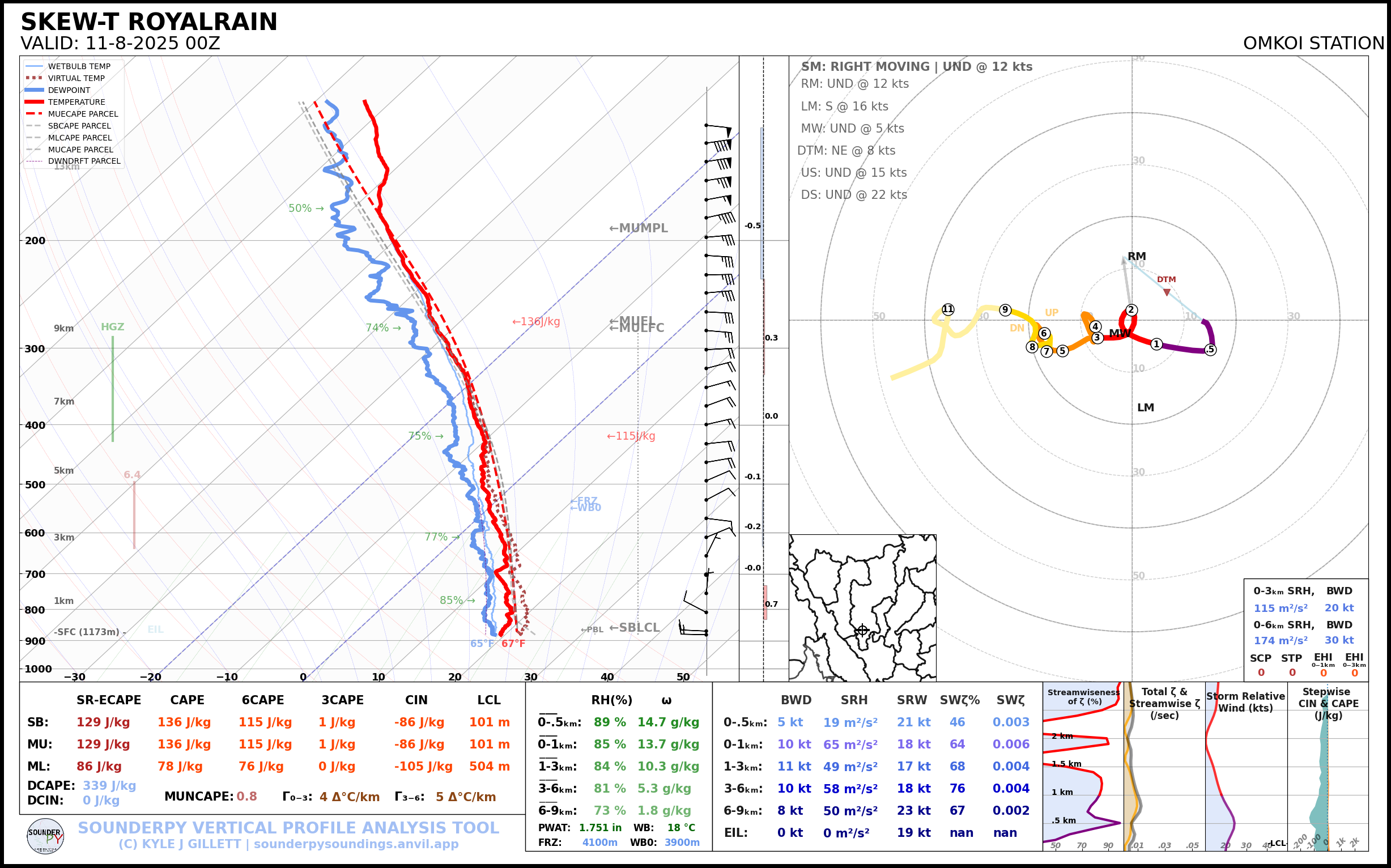Click the DEWPOINT legend entry
This screenshot has width=1391, height=868.
(69, 90)
